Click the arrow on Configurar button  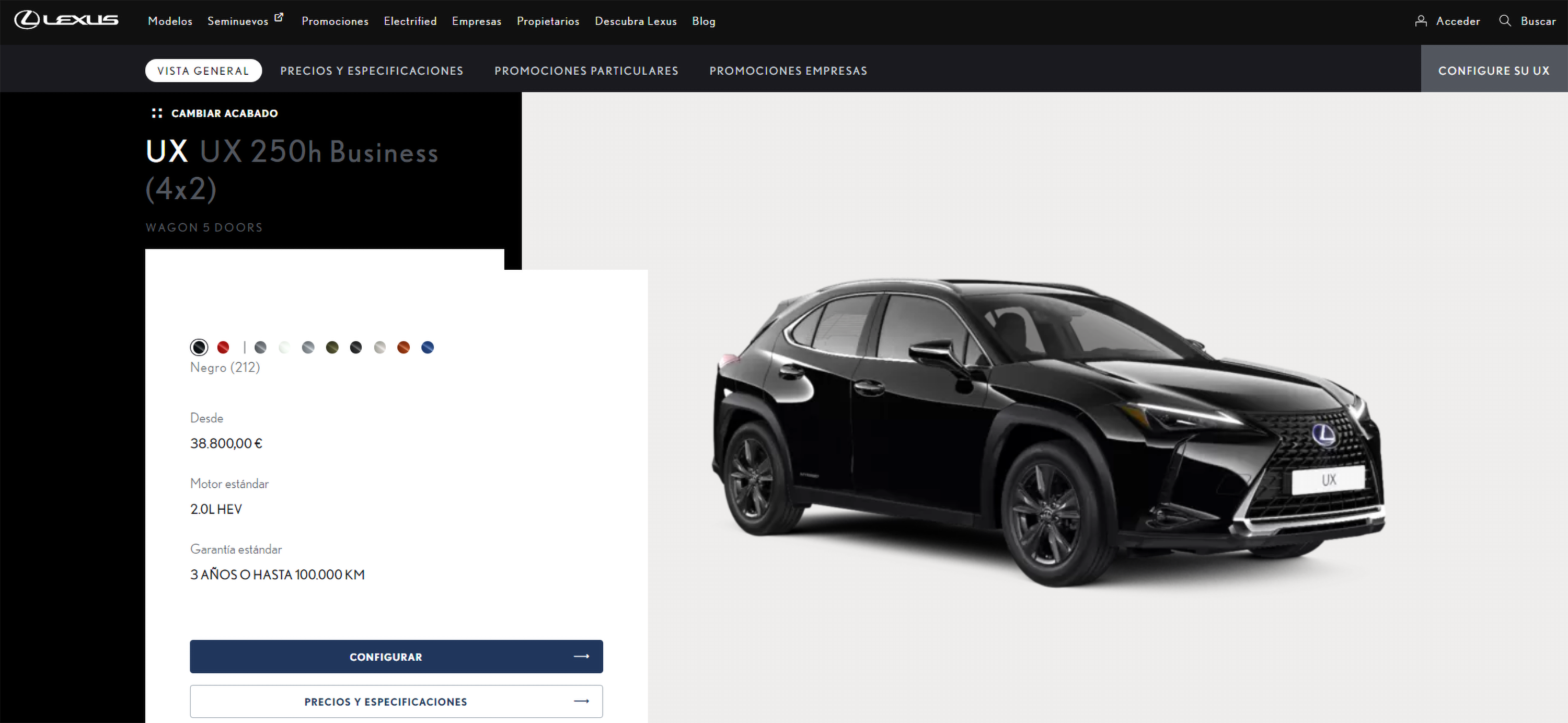pyautogui.click(x=581, y=656)
